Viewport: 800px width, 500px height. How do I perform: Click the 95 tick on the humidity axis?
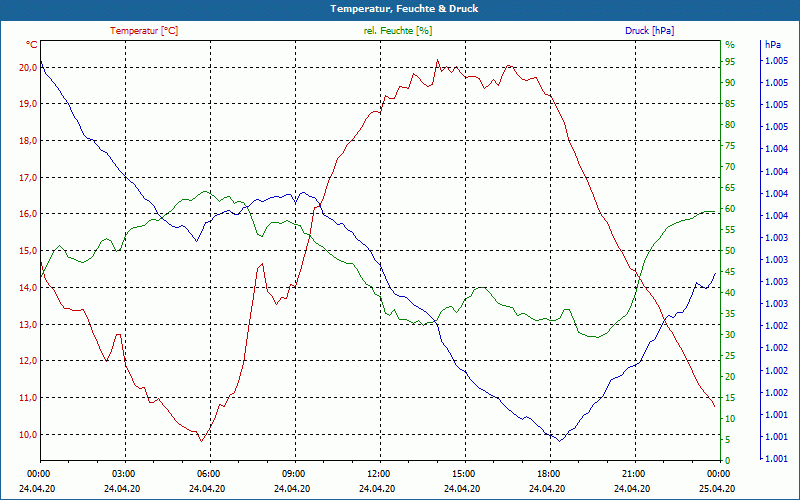[730, 62]
